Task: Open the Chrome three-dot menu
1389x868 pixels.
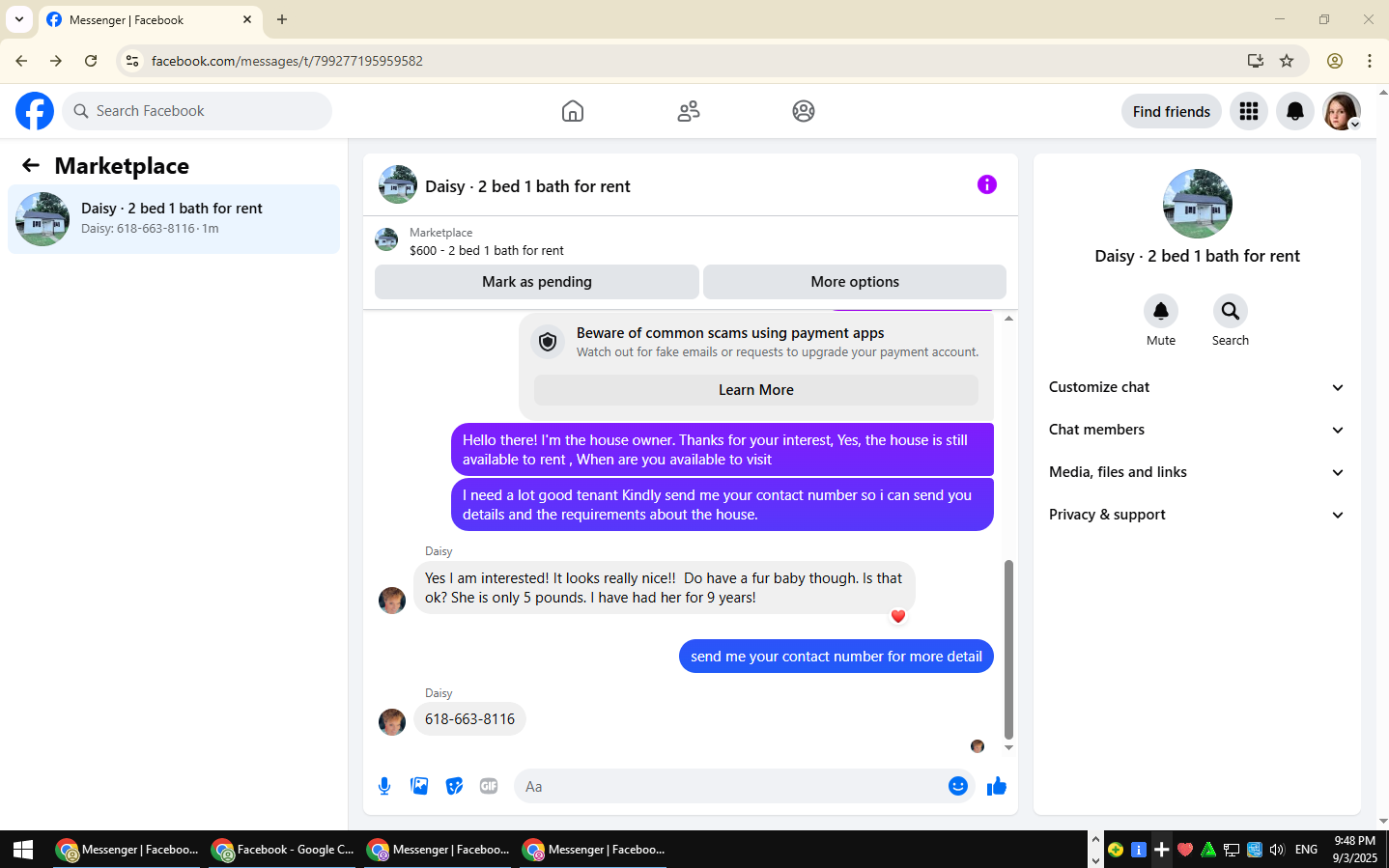Action: (x=1370, y=61)
